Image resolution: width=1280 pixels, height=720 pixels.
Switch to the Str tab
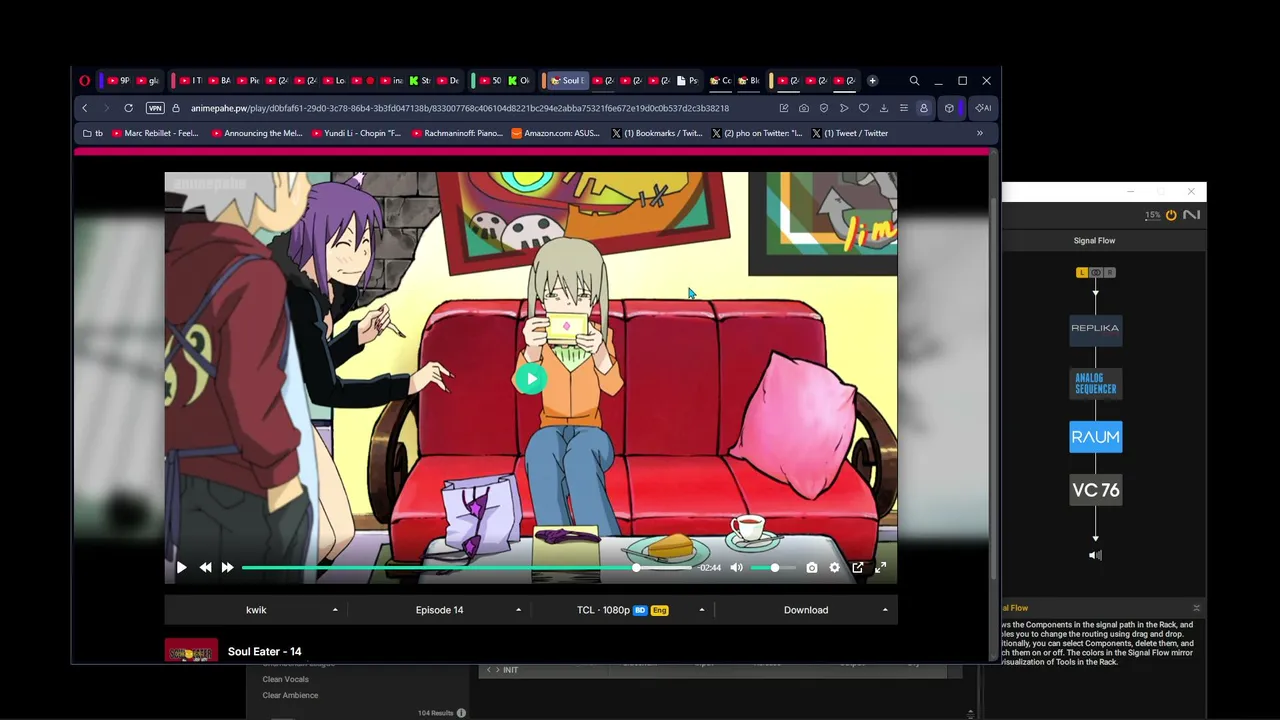point(420,81)
